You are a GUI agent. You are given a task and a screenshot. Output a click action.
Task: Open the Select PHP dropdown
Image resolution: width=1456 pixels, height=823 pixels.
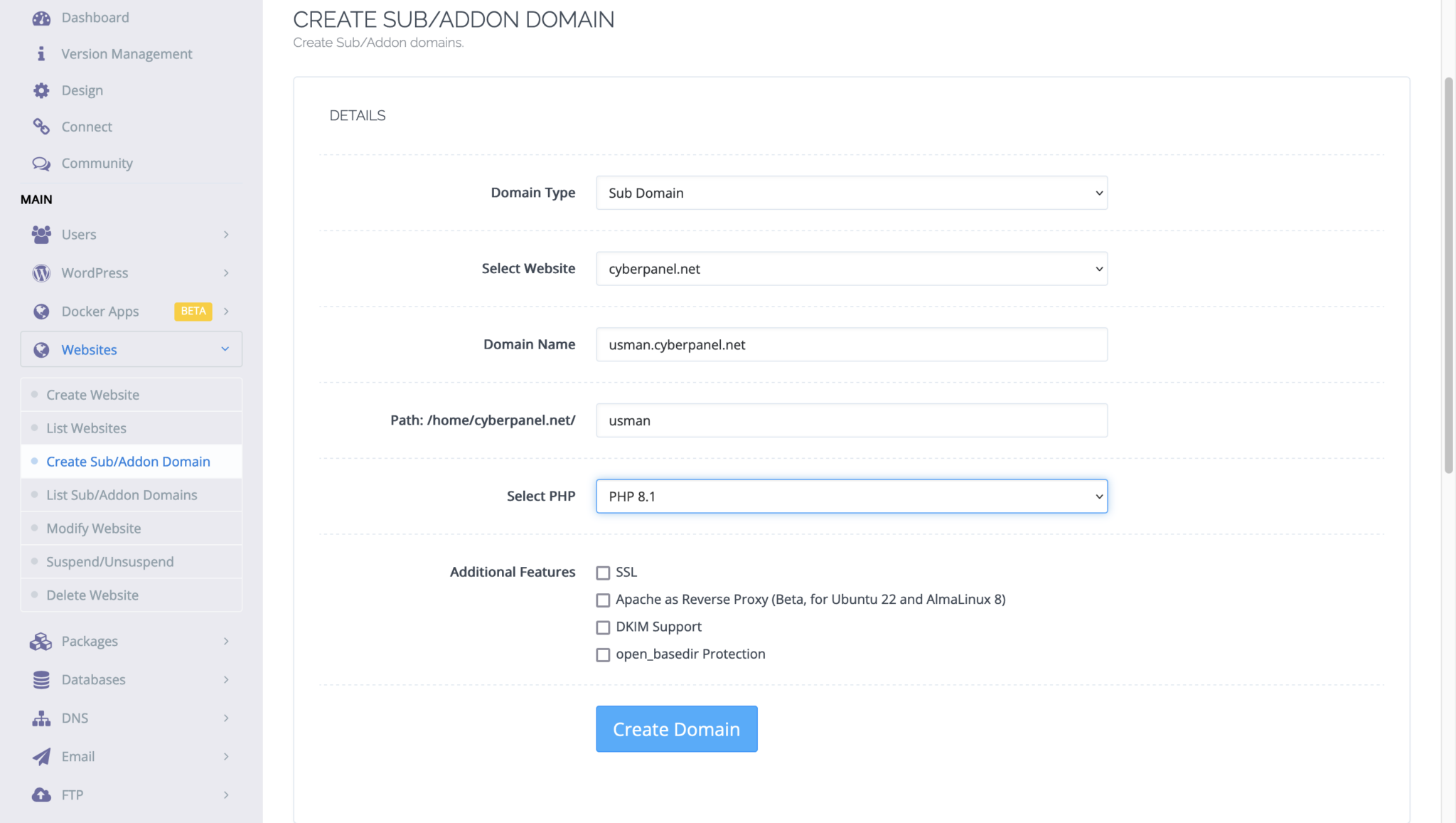851,496
